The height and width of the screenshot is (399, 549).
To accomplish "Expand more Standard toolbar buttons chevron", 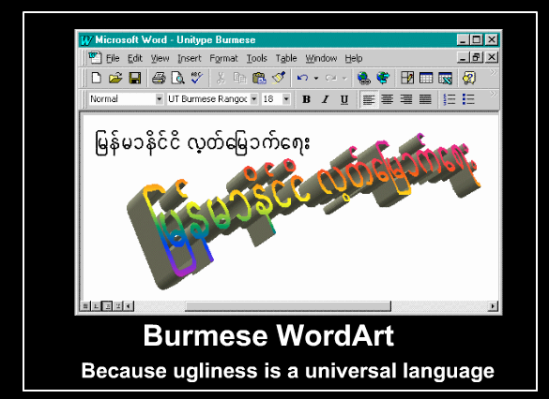I will click(493, 73).
